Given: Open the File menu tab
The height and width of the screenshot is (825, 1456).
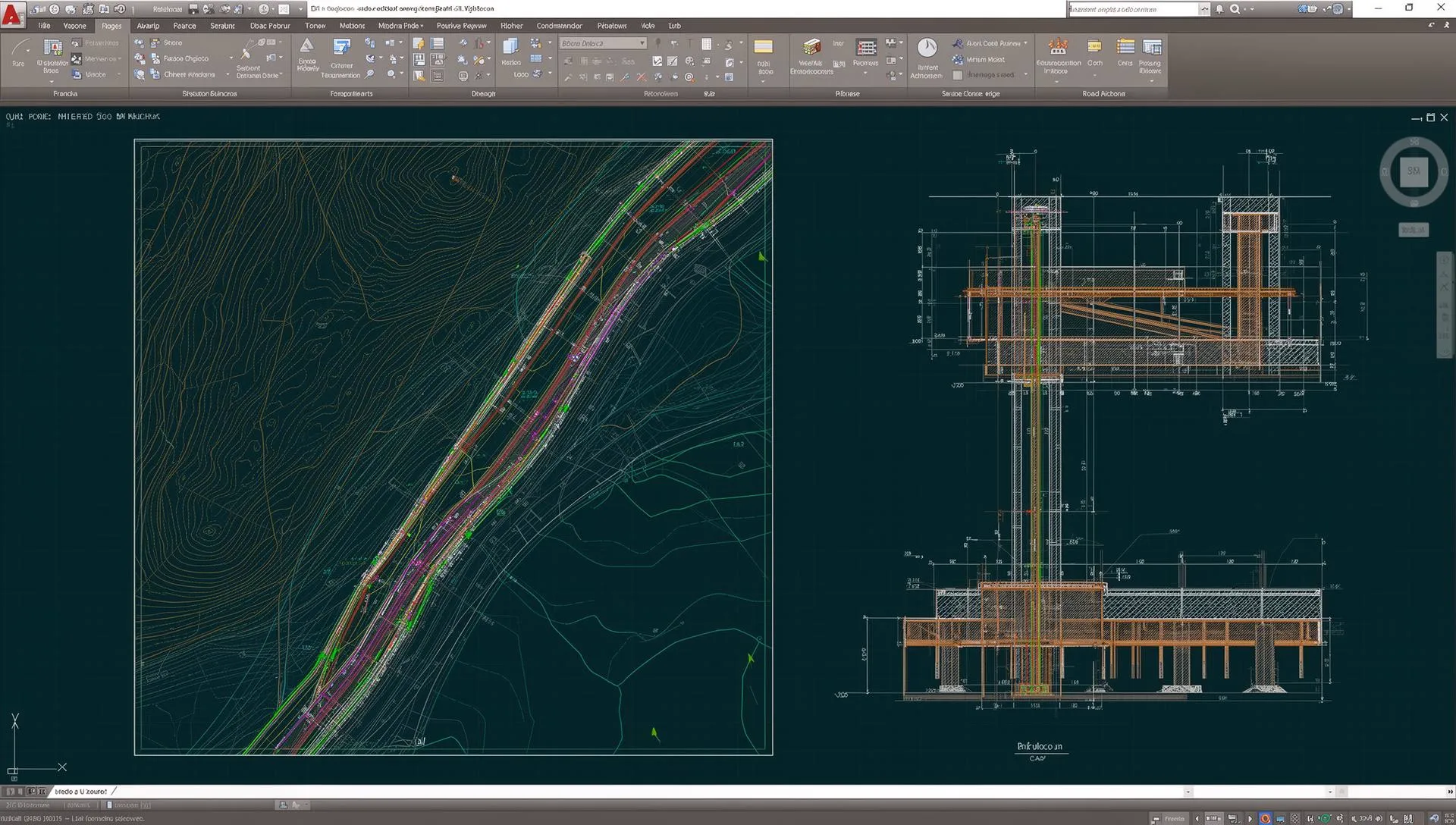Looking at the screenshot, I should point(44,26).
